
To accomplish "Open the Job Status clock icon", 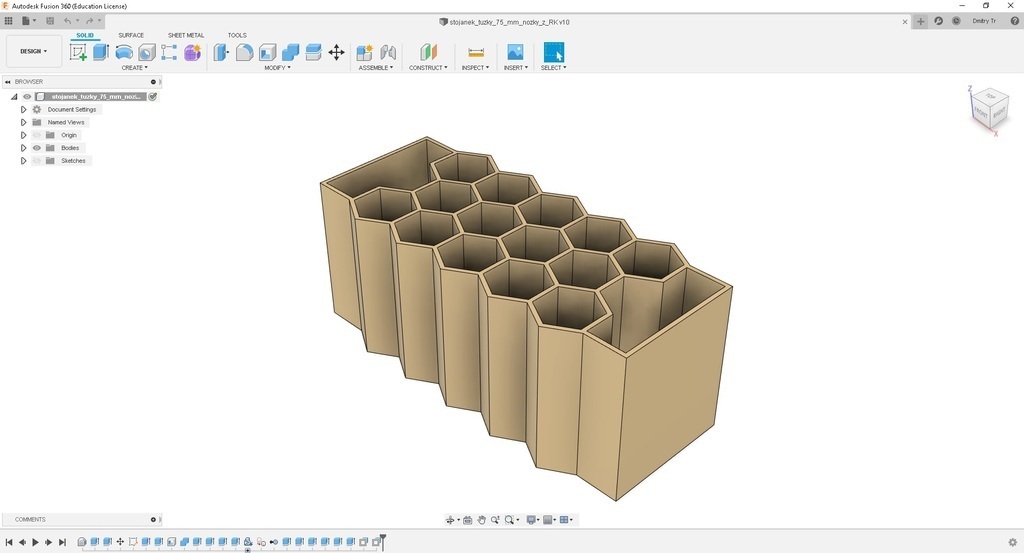I will pos(956,21).
